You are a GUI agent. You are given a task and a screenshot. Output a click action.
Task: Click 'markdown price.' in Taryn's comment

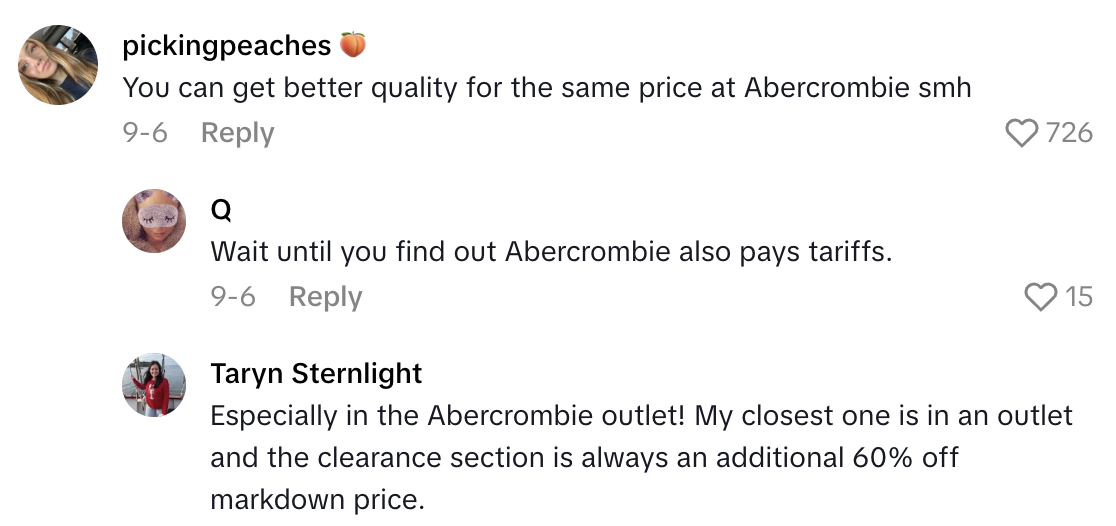(x=317, y=500)
